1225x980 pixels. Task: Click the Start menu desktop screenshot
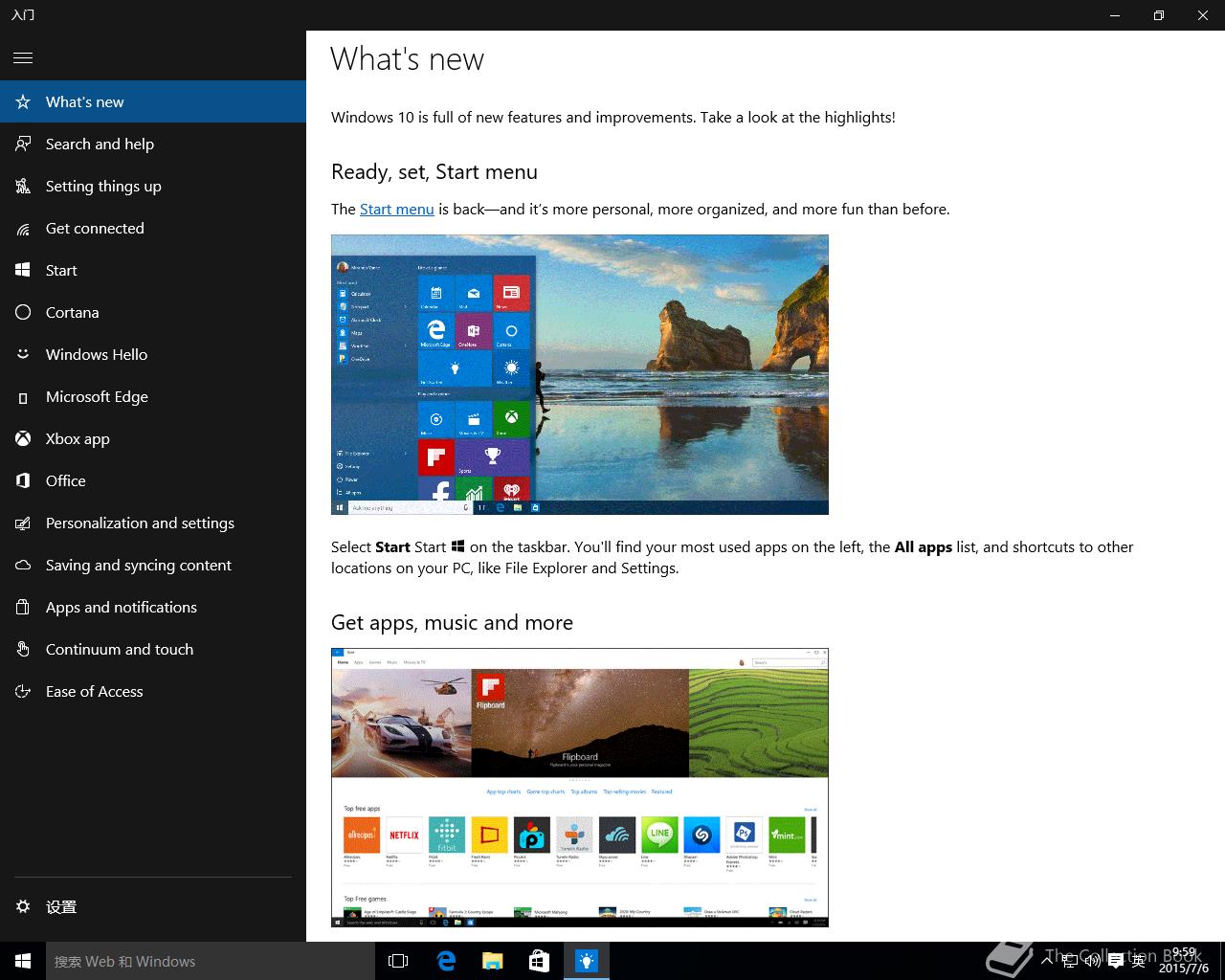pyautogui.click(x=580, y=374)
